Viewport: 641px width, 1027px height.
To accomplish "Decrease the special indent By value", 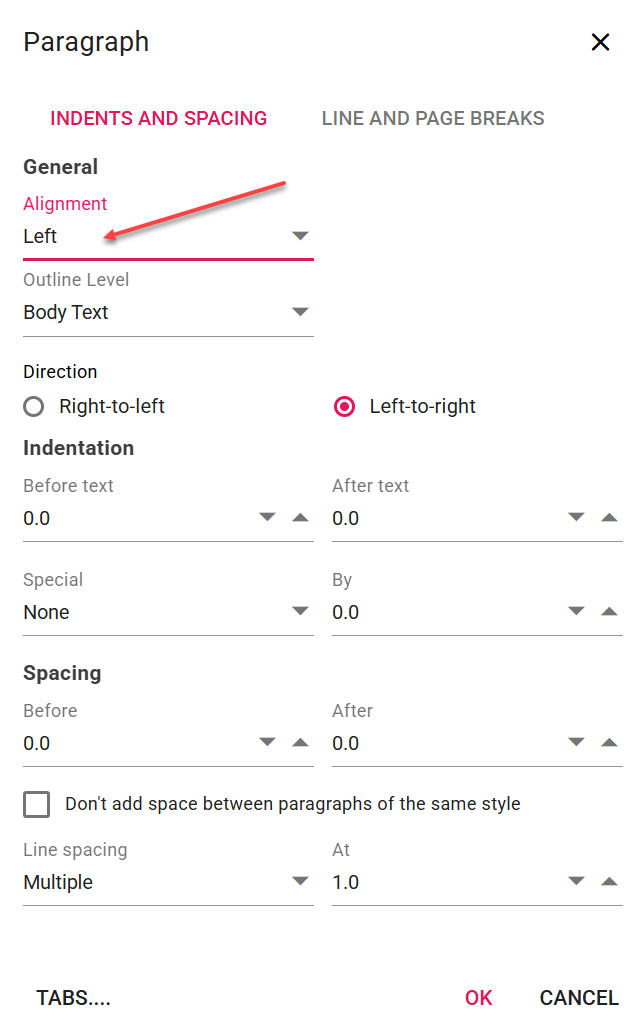I will tap(576, 612).
